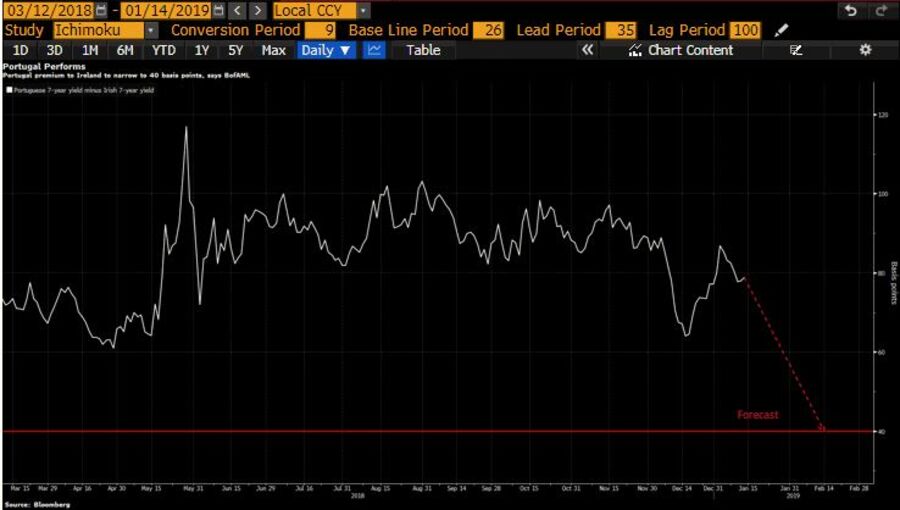Click the Ichimoku study field
The height and width of the screenshot is (510, 900).
[99, 30]
